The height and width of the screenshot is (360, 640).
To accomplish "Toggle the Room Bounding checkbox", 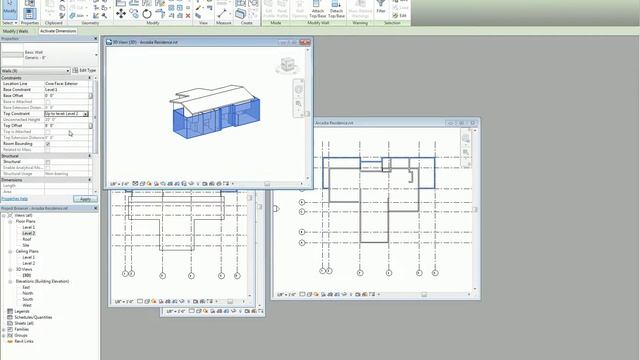I will pyautogui.click(x=48, y=144).
